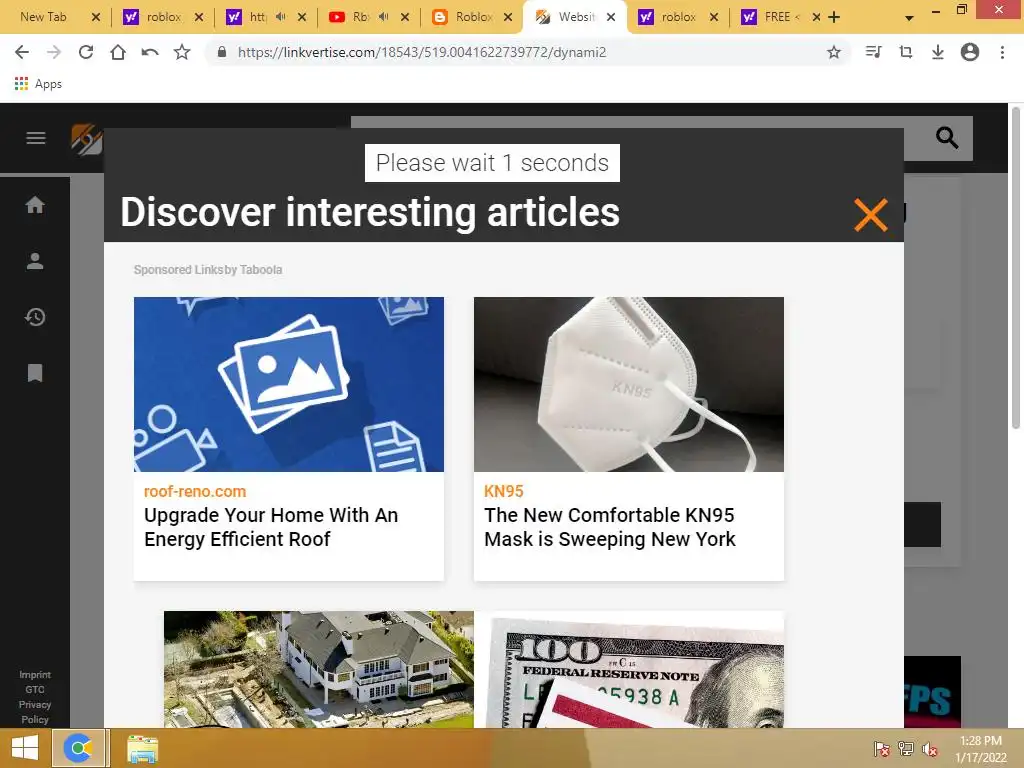This screenshot has width=1024, height=768.
Task: Click the crop screenshot toolbar icon
Action: tap(906, 52)
